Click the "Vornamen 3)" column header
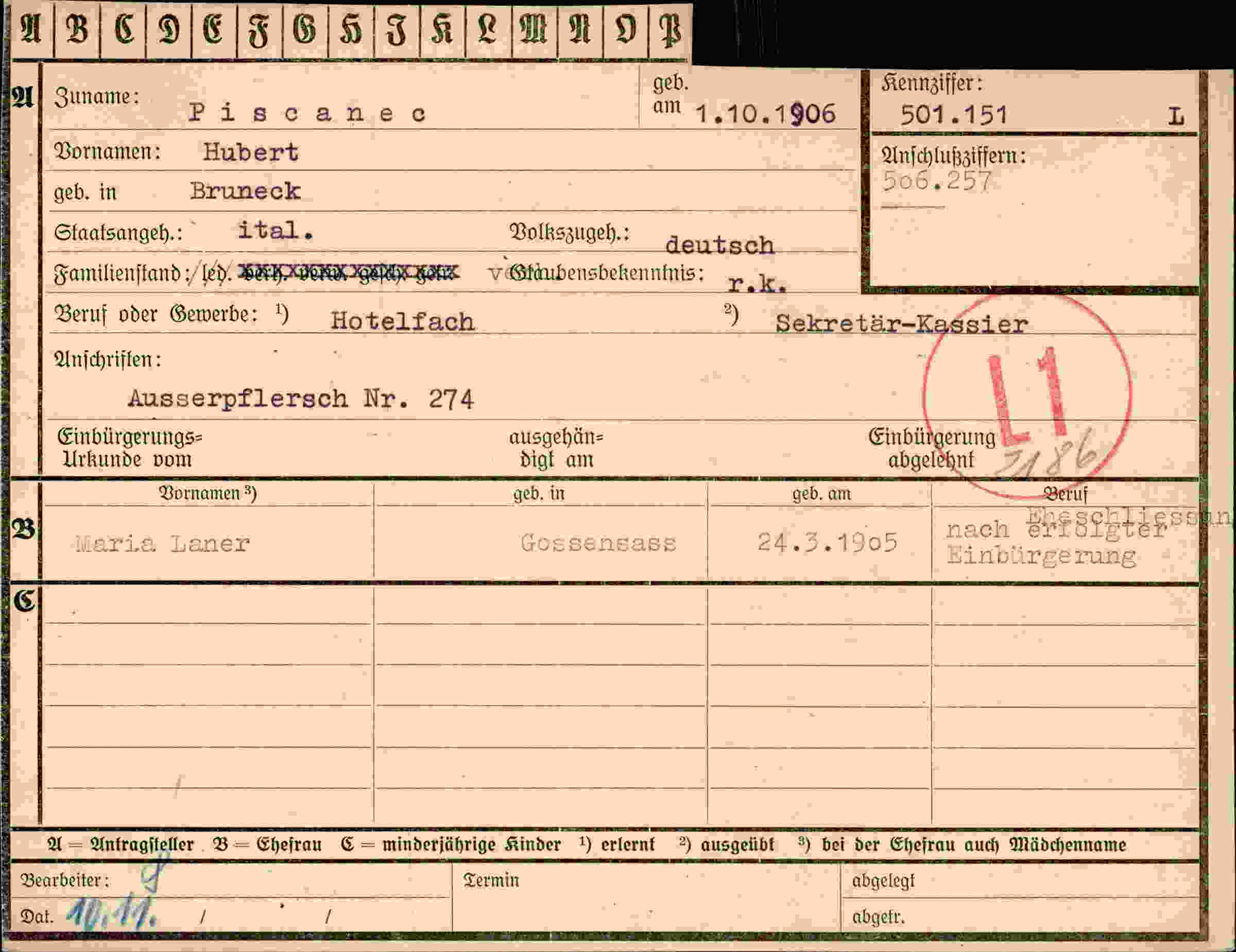This screenshot has height=952, width=1236. (x=207, y=493)
